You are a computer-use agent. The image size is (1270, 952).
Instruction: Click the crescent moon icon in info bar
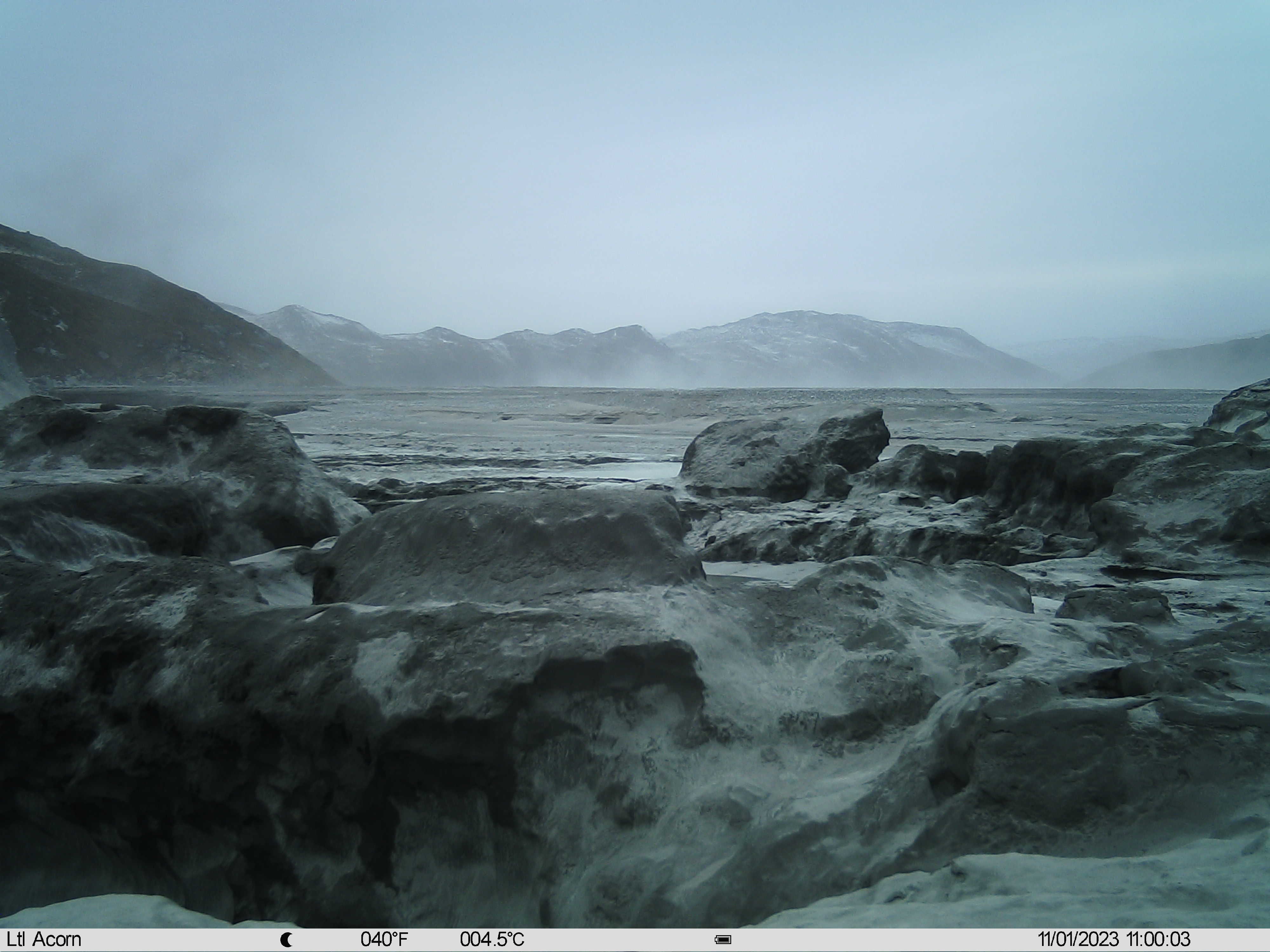pos(286,940)
